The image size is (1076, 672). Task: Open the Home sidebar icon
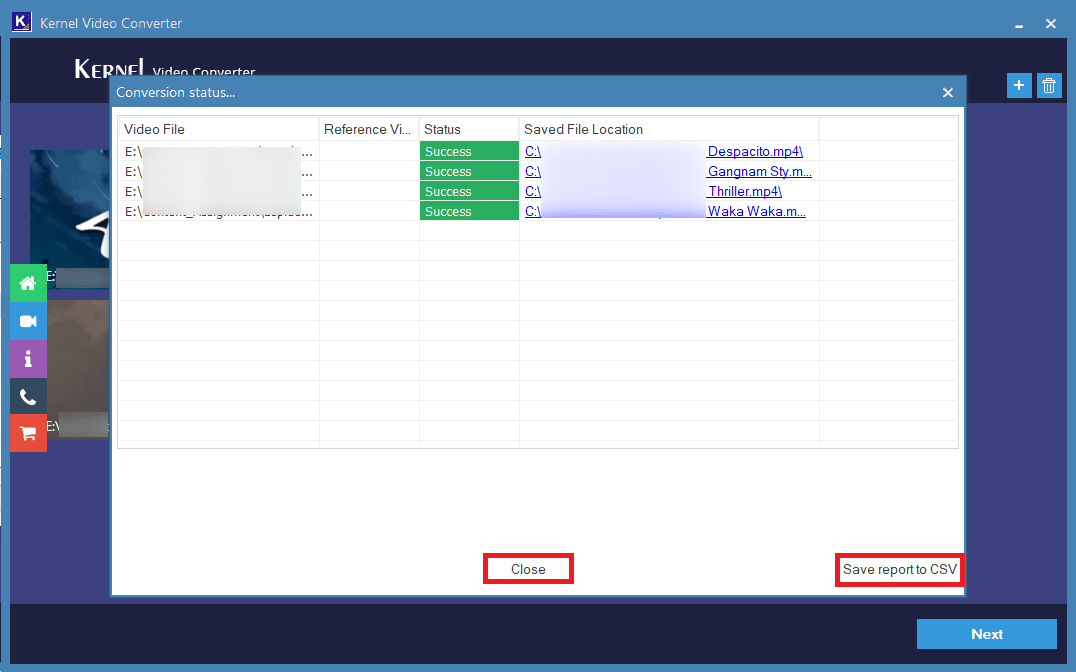click(x=28, y=283)
